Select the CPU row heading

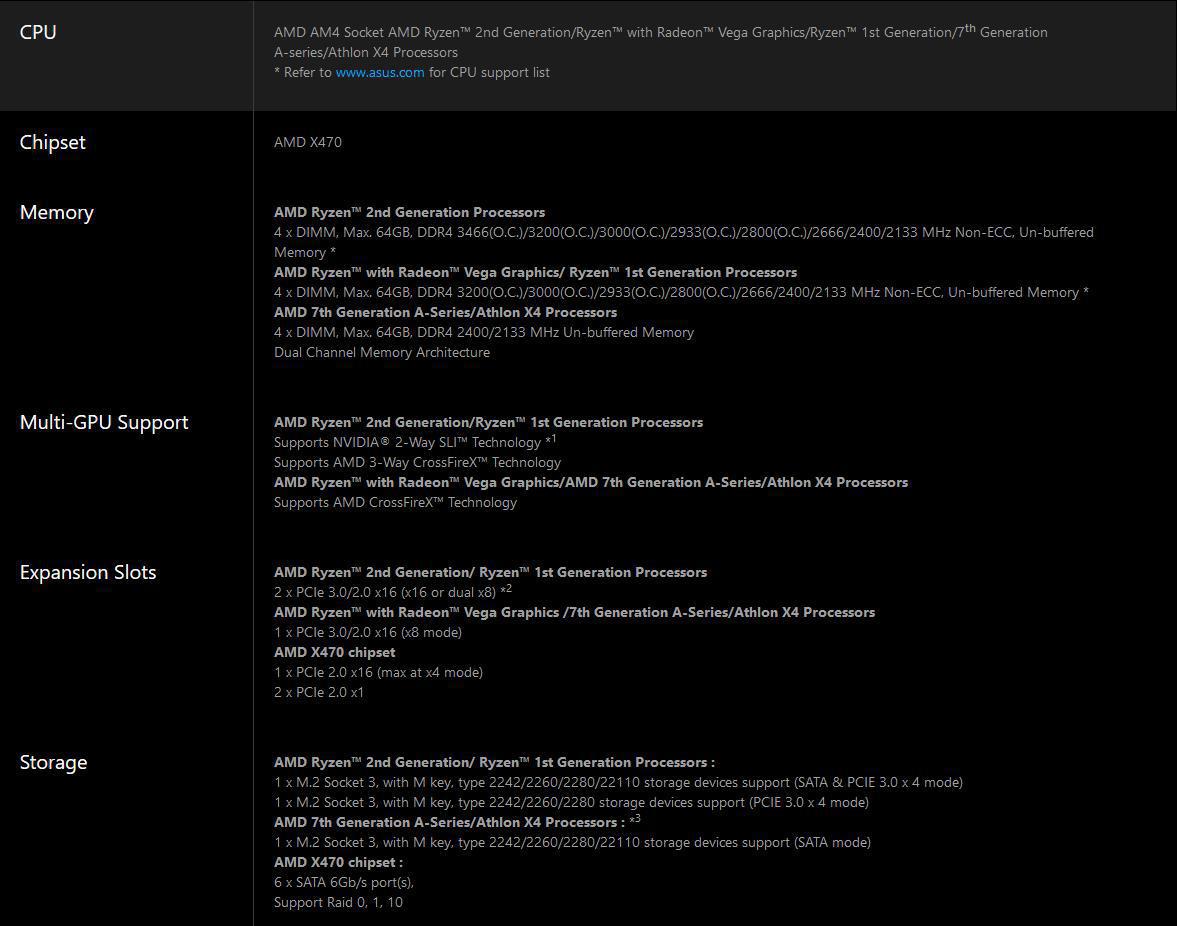tap(38, 32)
